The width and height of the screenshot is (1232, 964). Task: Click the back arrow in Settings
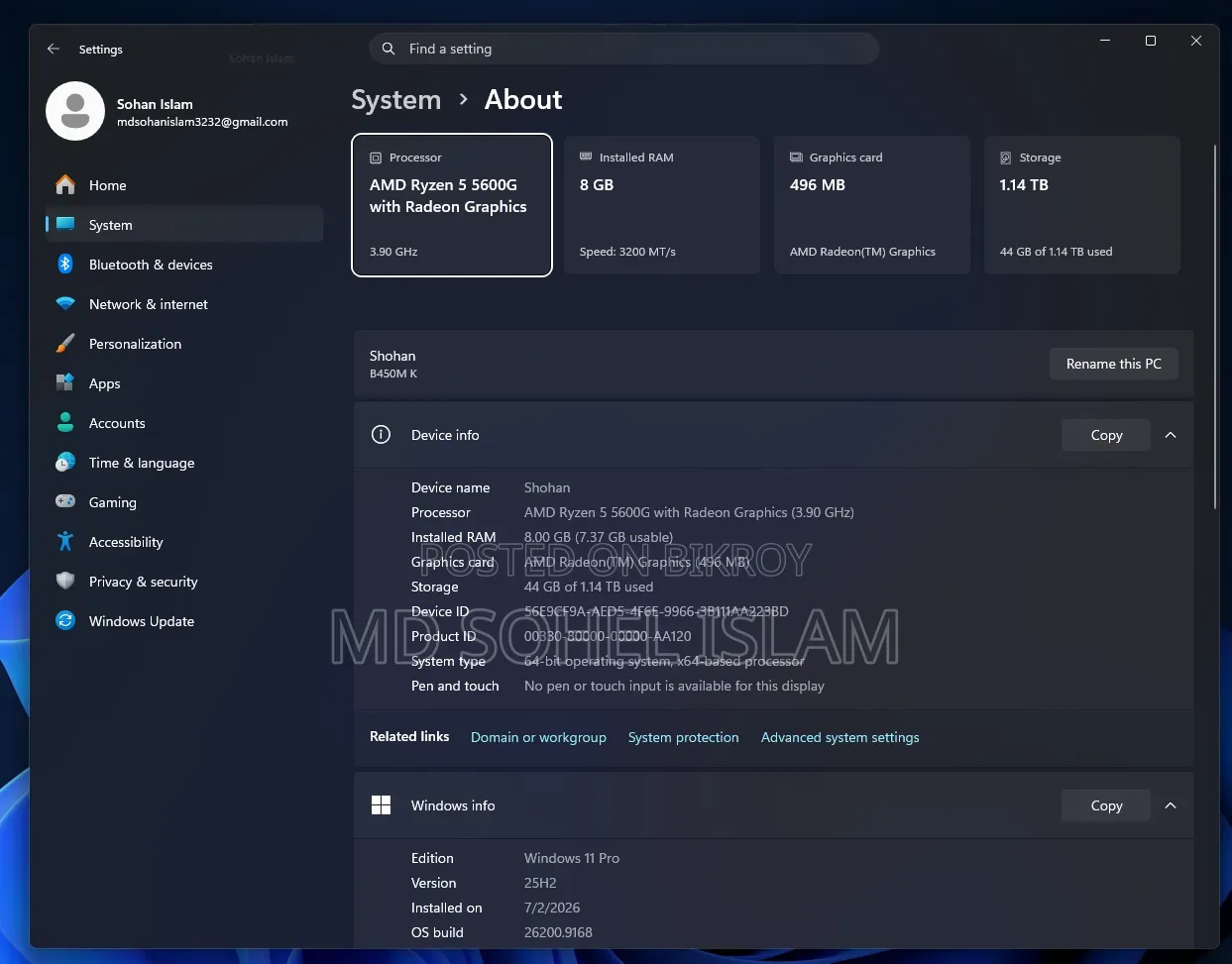coord(54,49)
